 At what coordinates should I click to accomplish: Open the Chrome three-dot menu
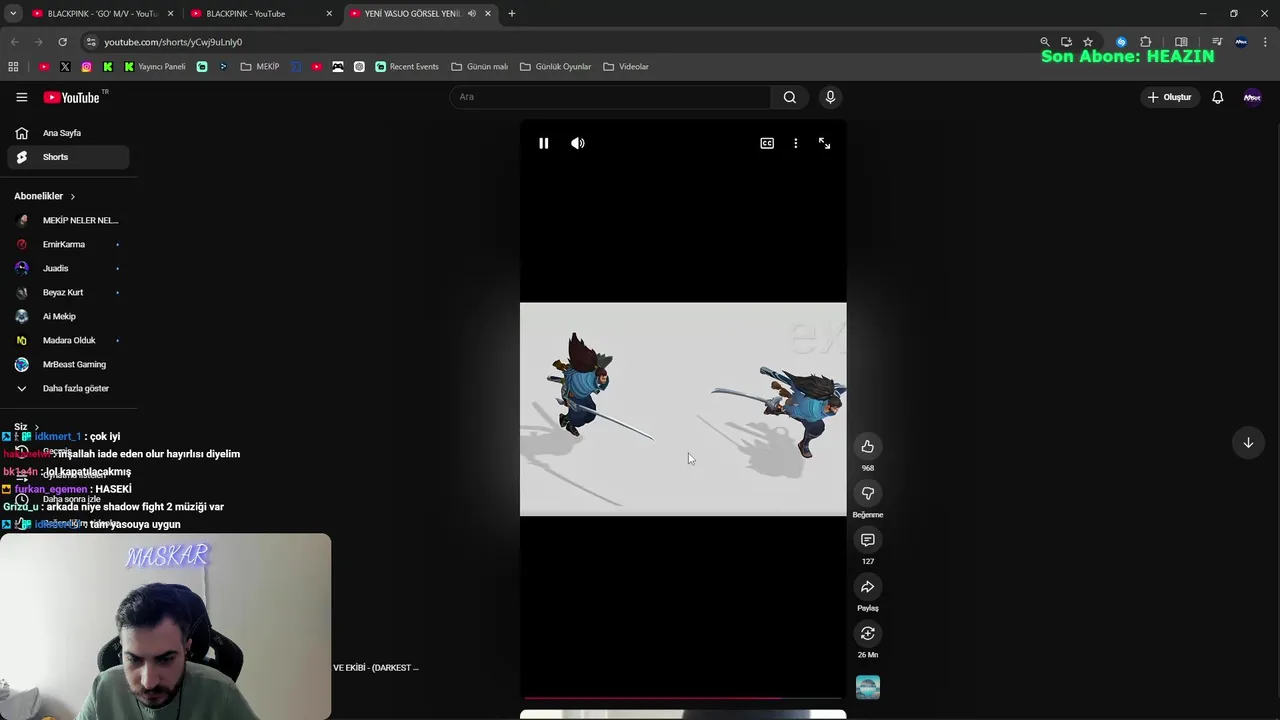[x=1265, y=42]
